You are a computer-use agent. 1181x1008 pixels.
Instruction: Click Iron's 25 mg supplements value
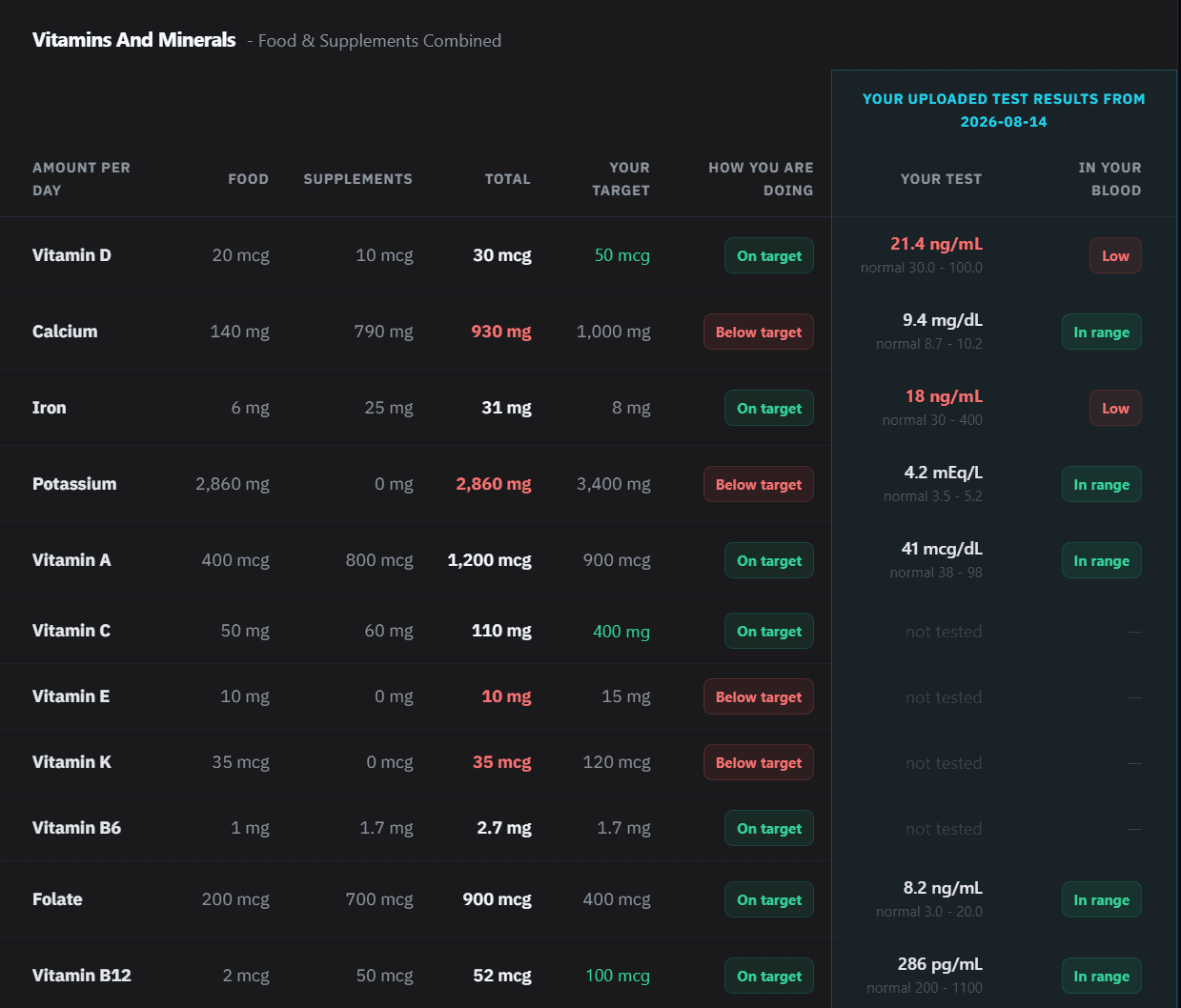click(x=389, y=408)
